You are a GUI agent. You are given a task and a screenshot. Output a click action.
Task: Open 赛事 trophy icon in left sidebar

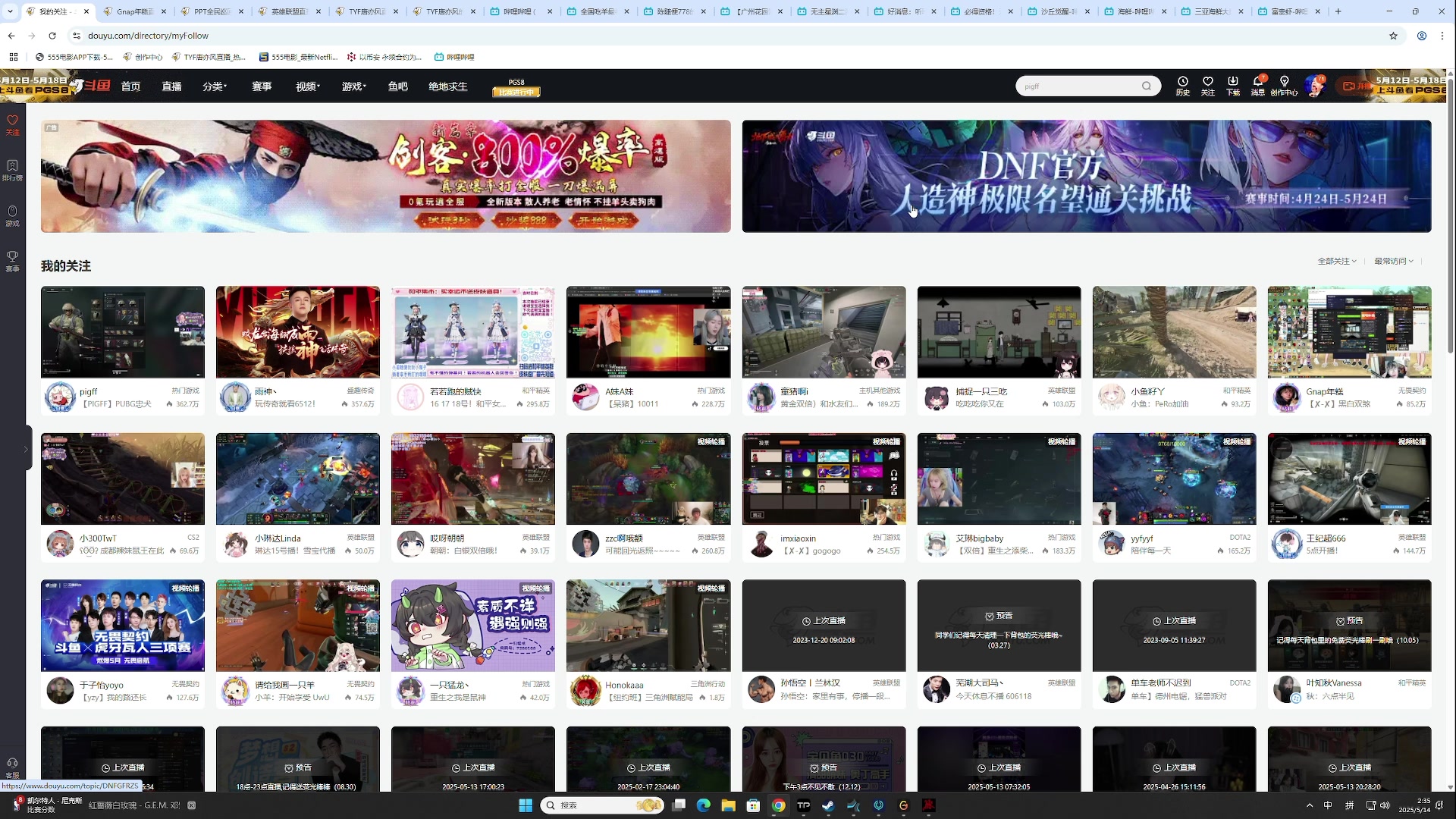[x=12, y=262]
